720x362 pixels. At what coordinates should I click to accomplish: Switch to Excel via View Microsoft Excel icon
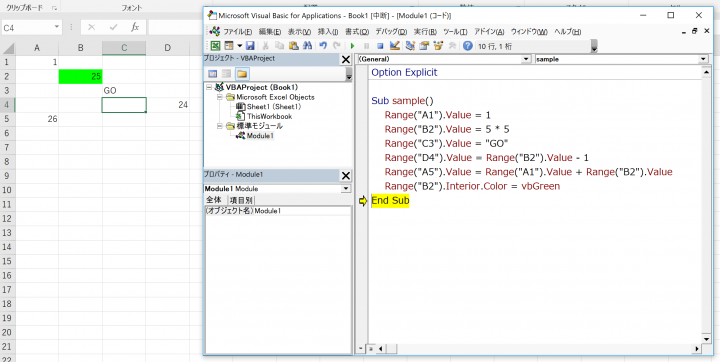[215, 46]
